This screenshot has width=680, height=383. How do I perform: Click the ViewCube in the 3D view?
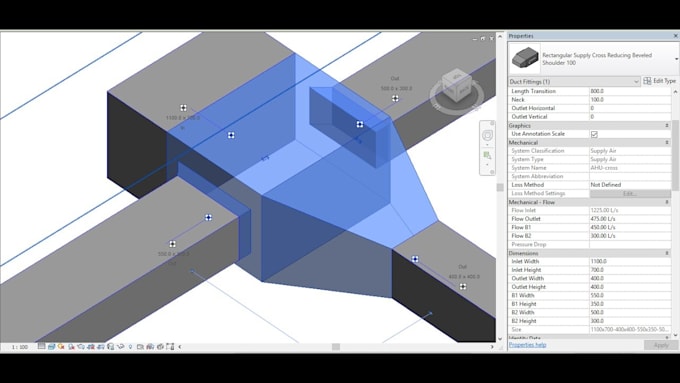click(x=456, y=87)
